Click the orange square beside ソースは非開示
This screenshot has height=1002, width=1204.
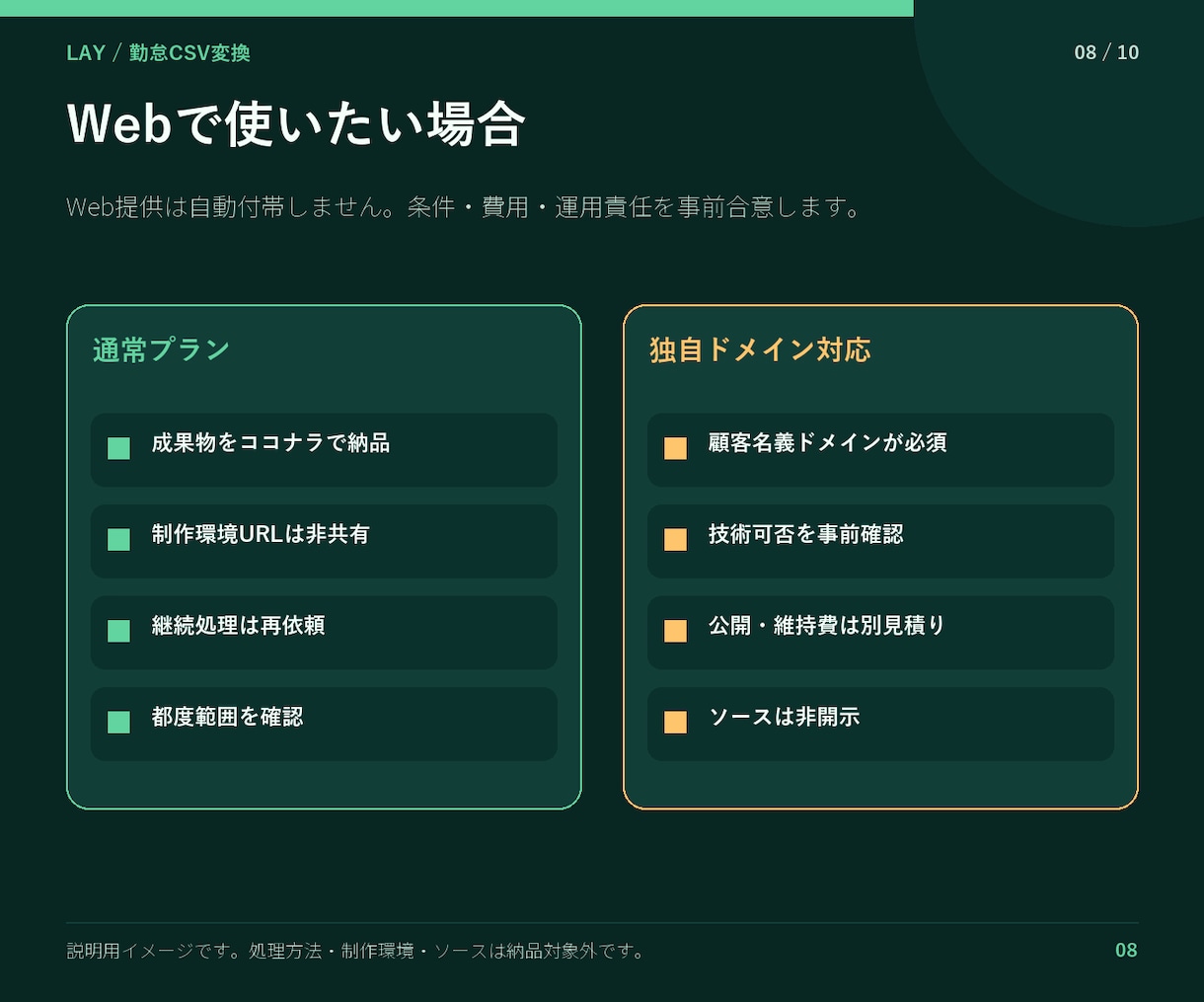675,722
